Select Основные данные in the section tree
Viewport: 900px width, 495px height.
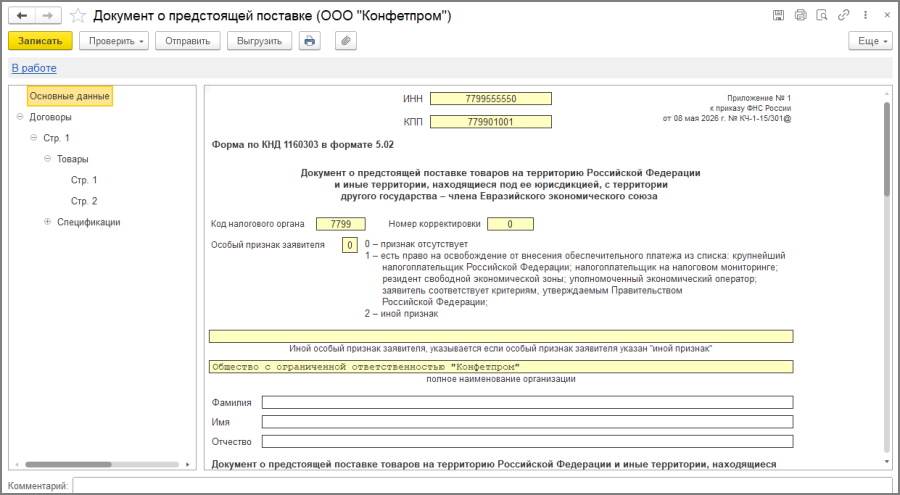pyautogui.click(x=69, y=96)
